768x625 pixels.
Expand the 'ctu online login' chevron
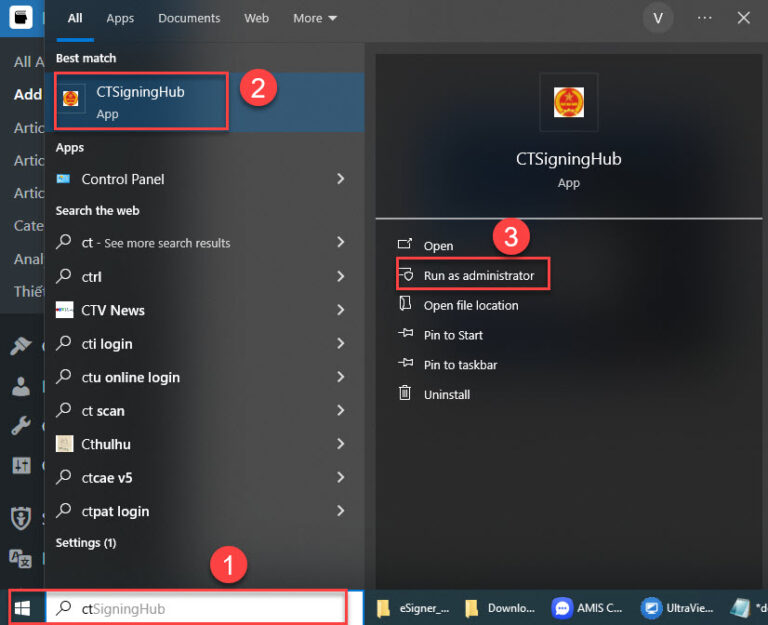pyautogui.click(x=340, y=377)
